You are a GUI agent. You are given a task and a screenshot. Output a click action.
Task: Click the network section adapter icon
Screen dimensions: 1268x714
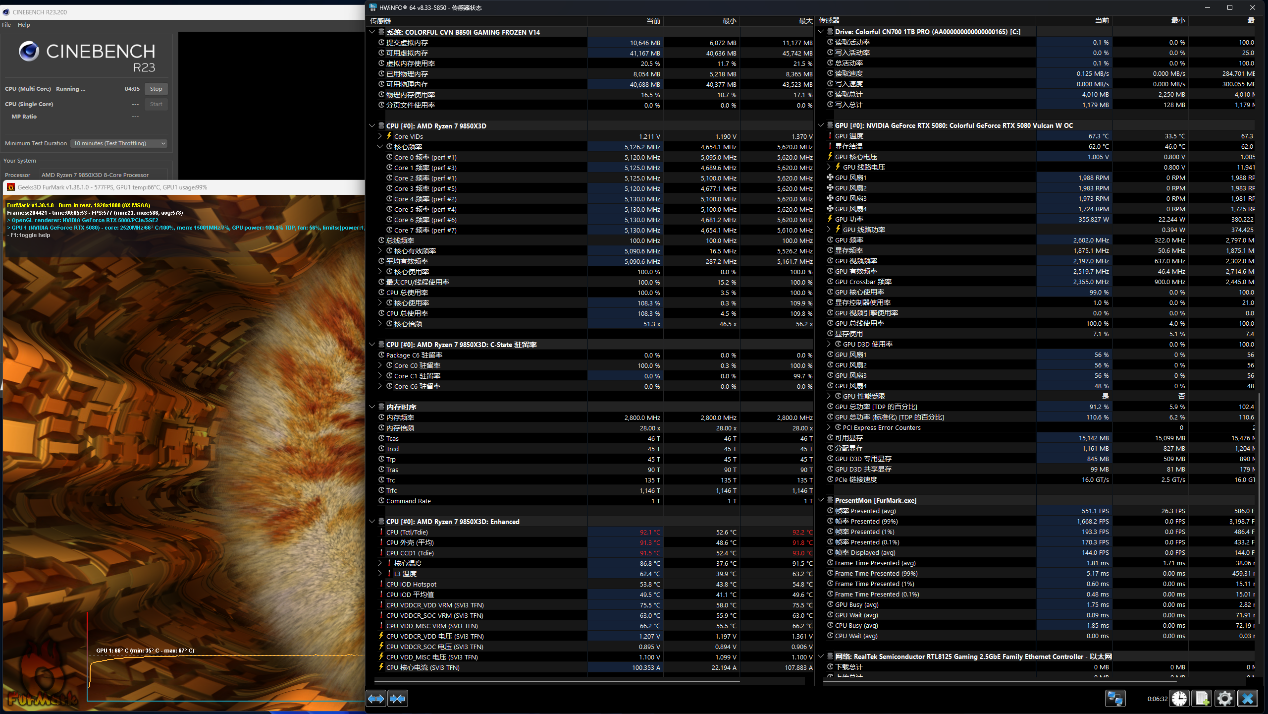[x=832, y=656]
